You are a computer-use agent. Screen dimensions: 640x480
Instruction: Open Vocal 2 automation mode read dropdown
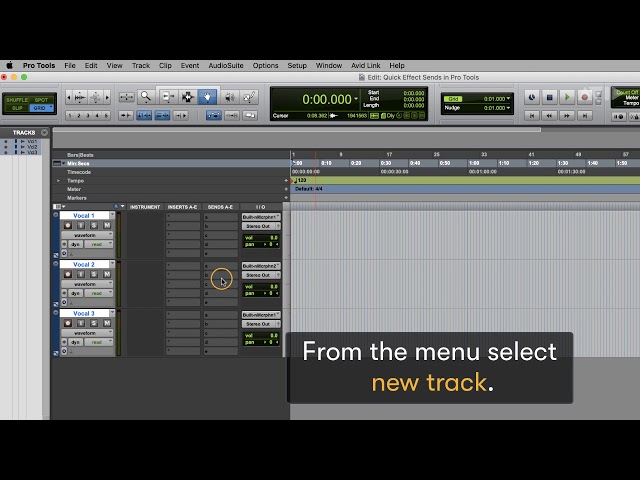click(98, 293)
